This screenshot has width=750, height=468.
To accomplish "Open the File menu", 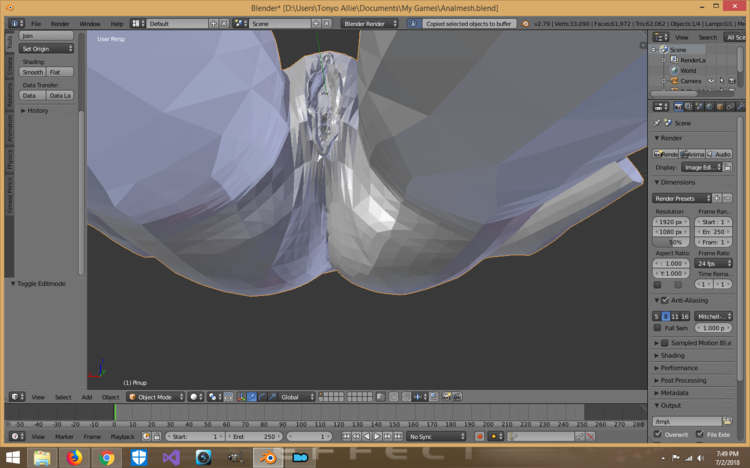I will (x=36, y=23).
